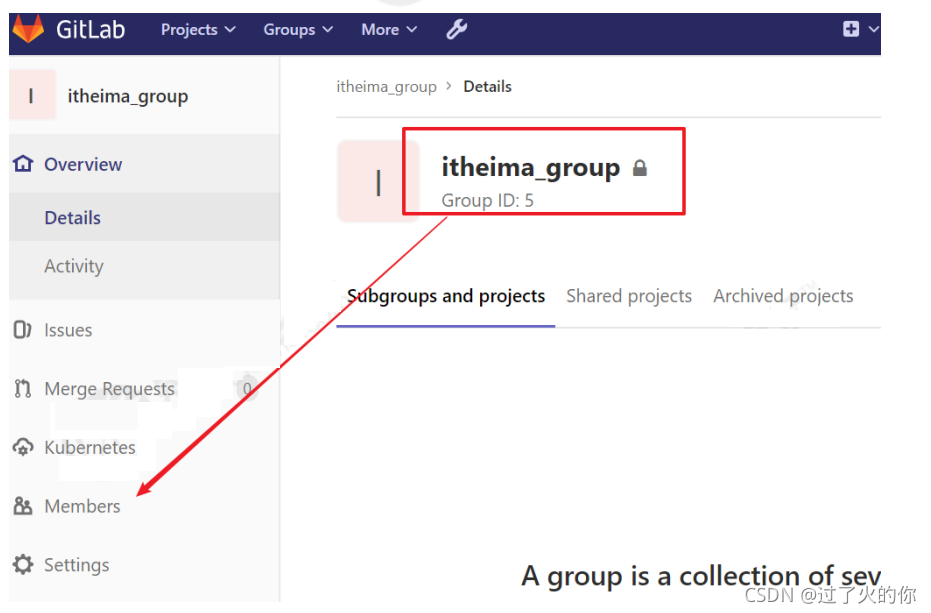The width and height of the screenshot is (931, 613).
Task: Select Details in the sidebar
Action: coord(72,218)
